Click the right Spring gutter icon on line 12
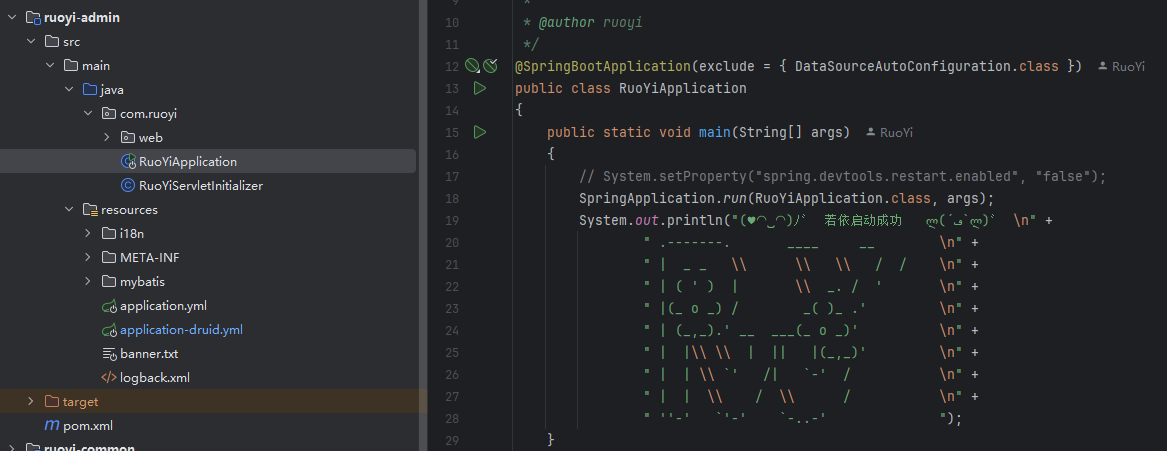The height and width of the screenshot is (451, 1167). [490, 66]
